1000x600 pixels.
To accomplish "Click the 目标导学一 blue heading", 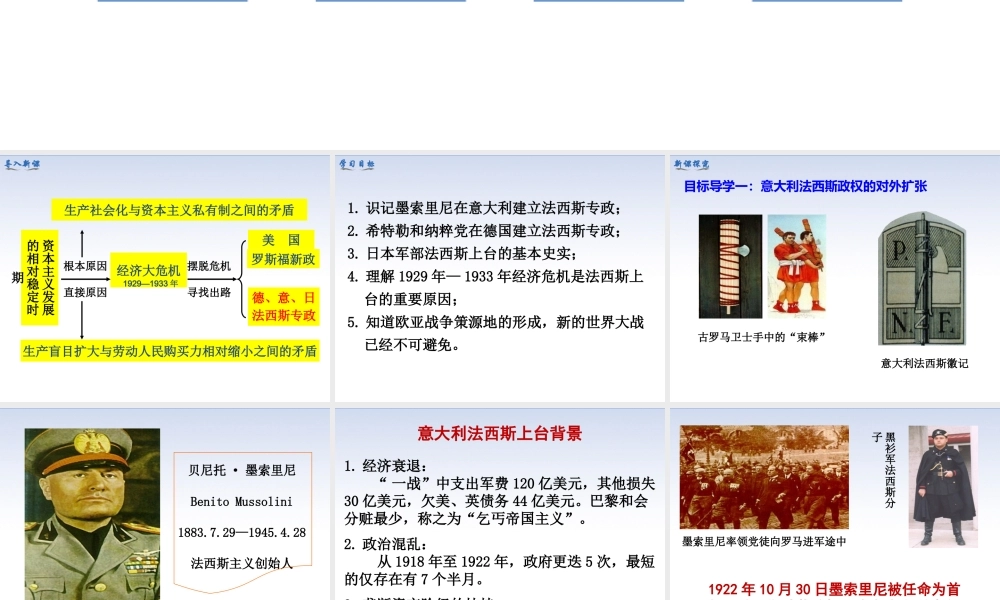I will (805, 186).
